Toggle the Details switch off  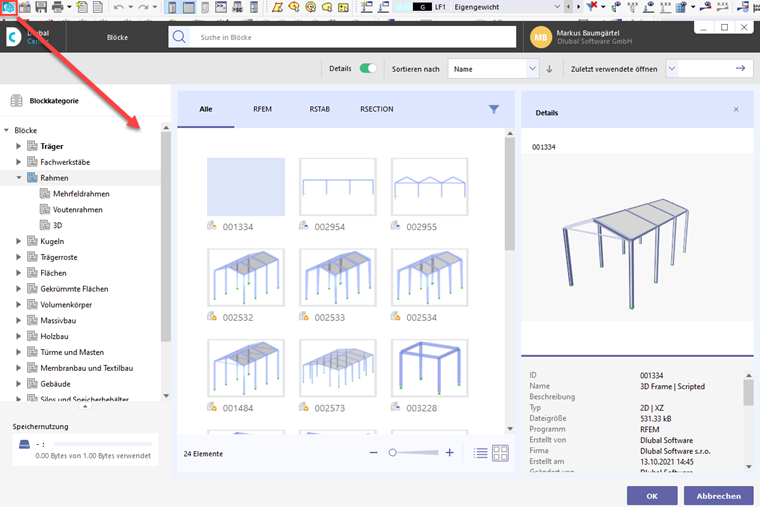368,68
